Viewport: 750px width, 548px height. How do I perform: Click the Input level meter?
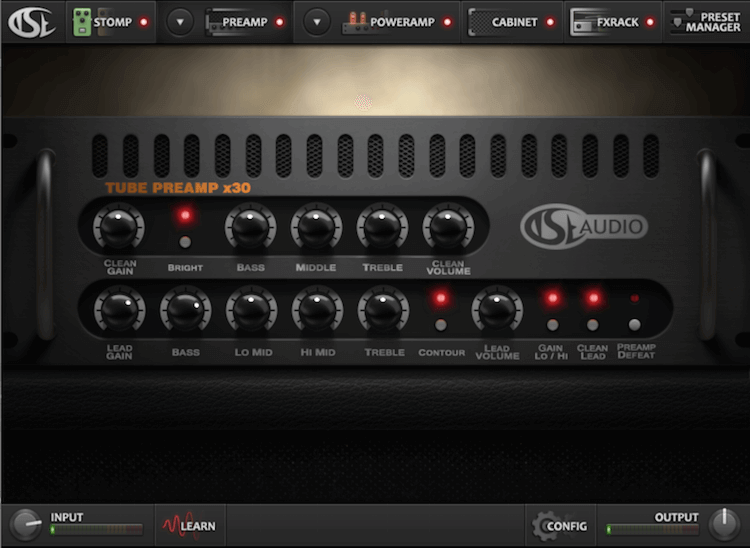pyautogui.click(x=97, y=529)
